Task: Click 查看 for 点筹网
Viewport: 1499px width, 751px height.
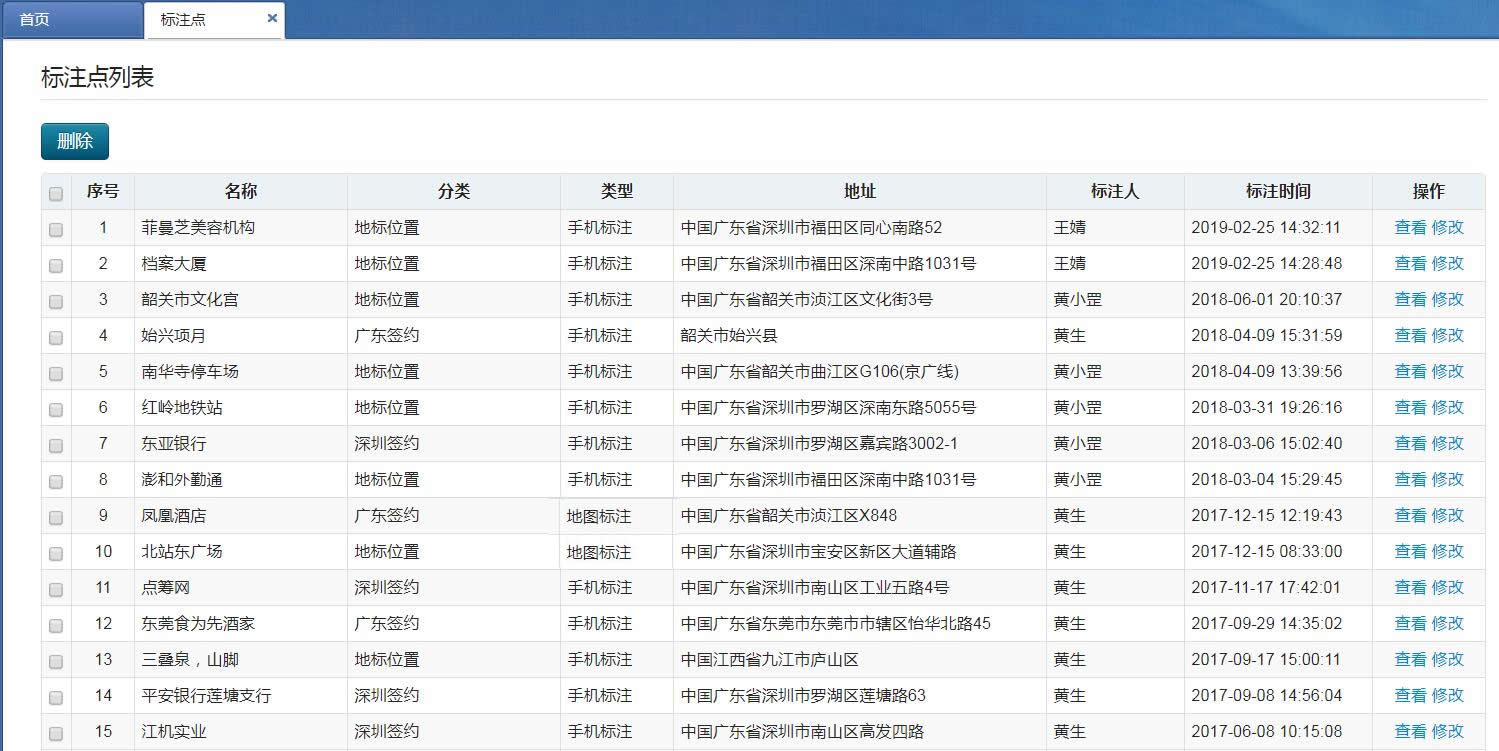Action: click(x=1410, y=587)
